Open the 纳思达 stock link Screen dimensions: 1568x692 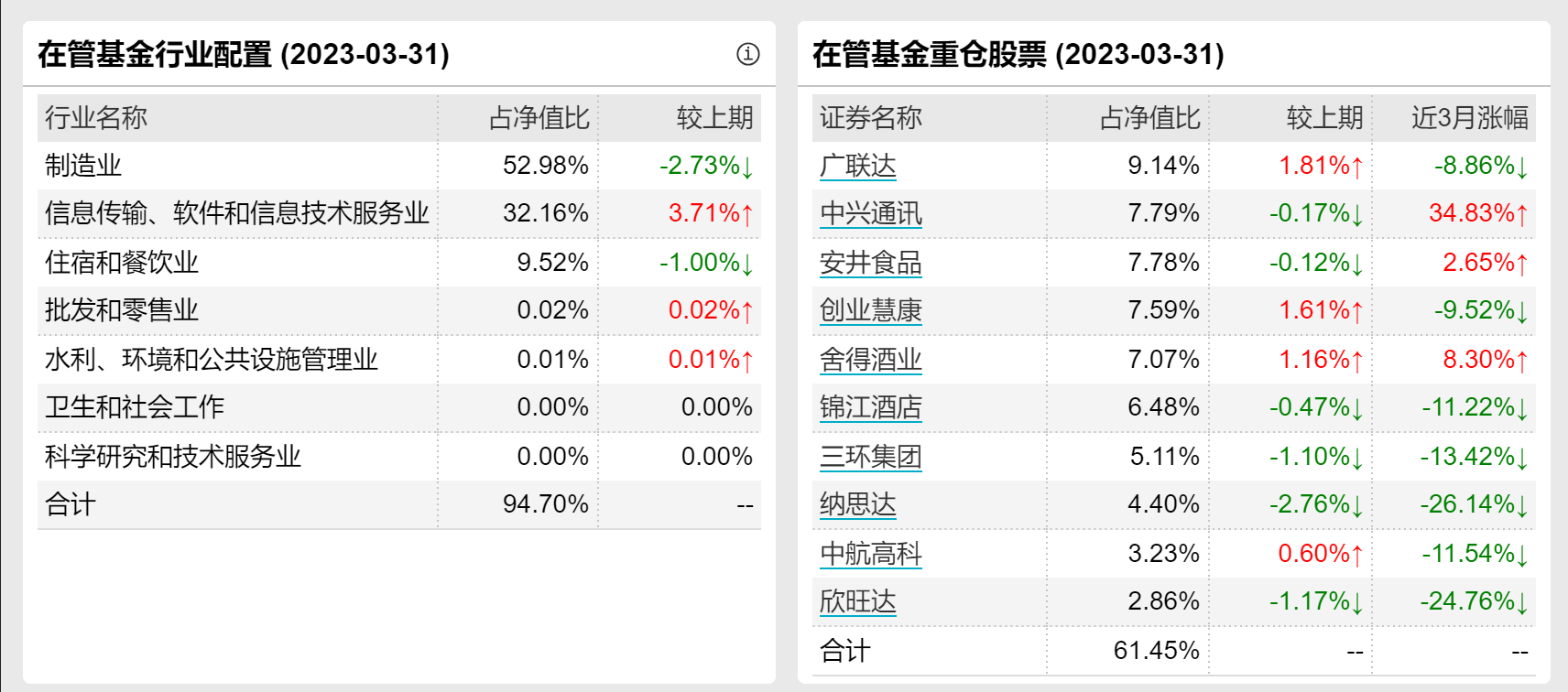click(x=857, y=504)
